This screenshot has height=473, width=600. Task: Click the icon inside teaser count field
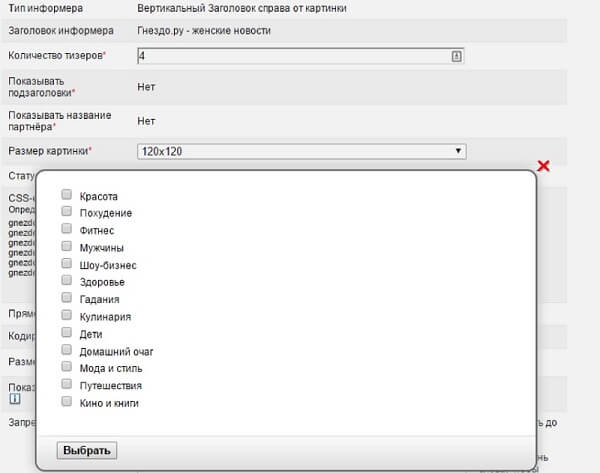coord(457,57)
